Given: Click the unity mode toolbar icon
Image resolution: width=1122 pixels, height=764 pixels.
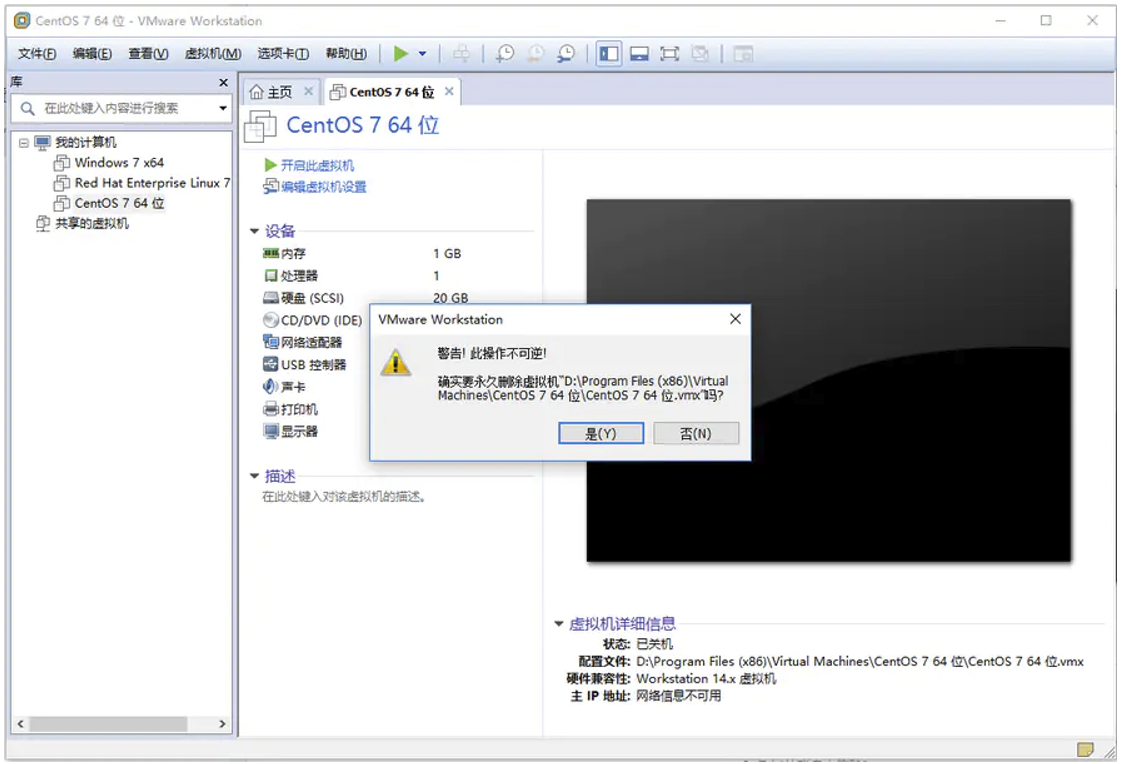Looking at the screenshot, I should pos(700,54).
